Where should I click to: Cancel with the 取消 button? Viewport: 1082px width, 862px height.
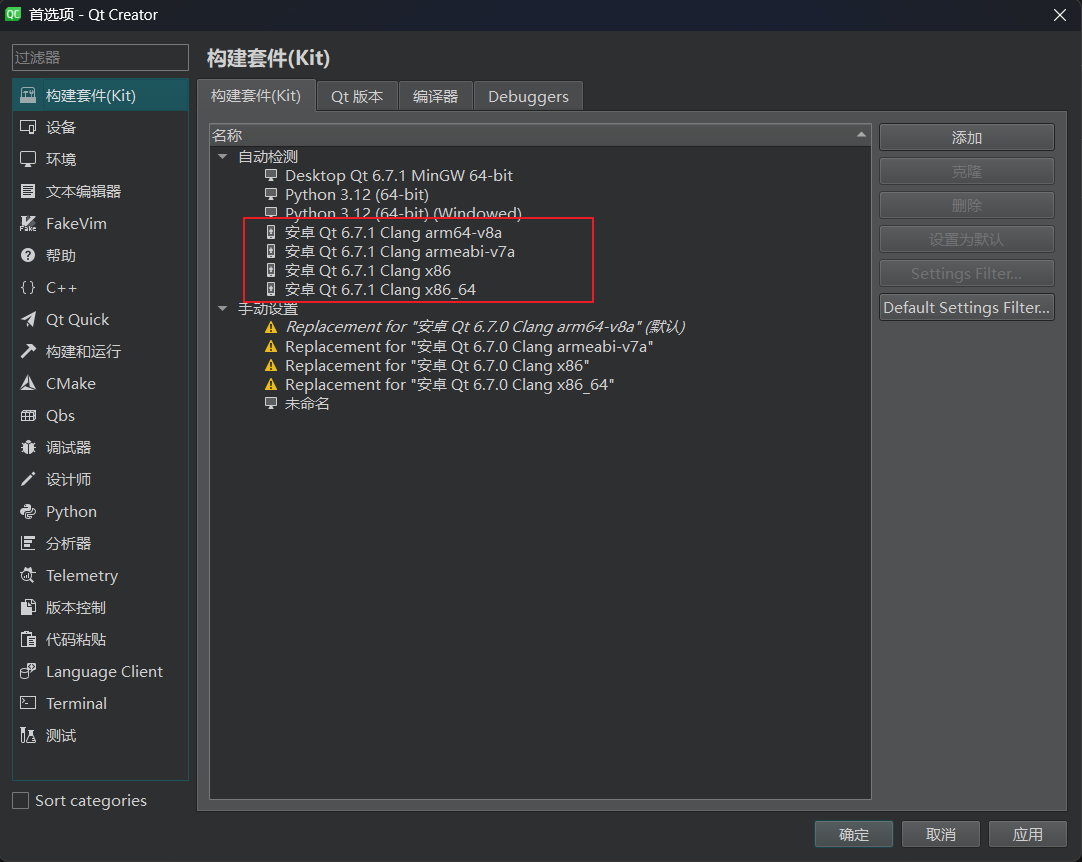tap(941, 834)
